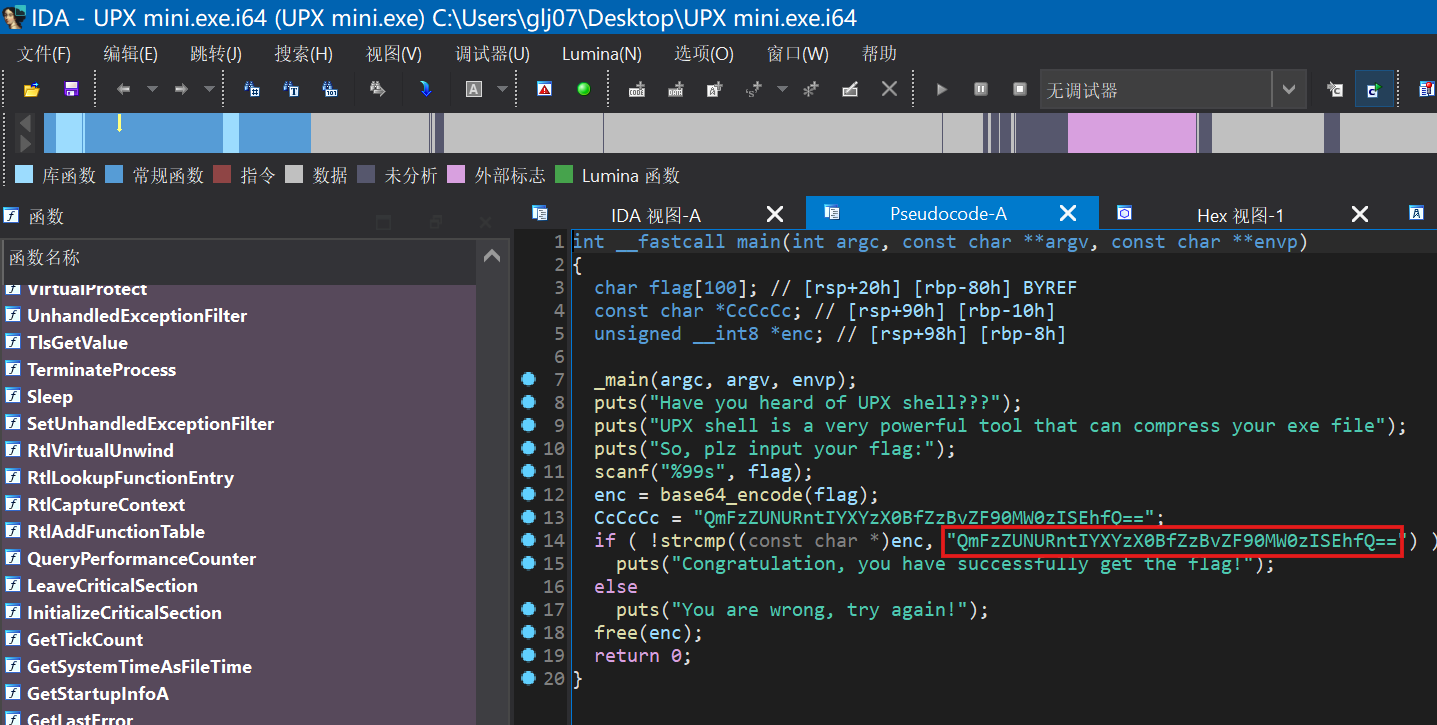Expand dropdown next to the A icon
Image resolution: width=1437 pixels, height=725 pixels.
pos(502,90)
